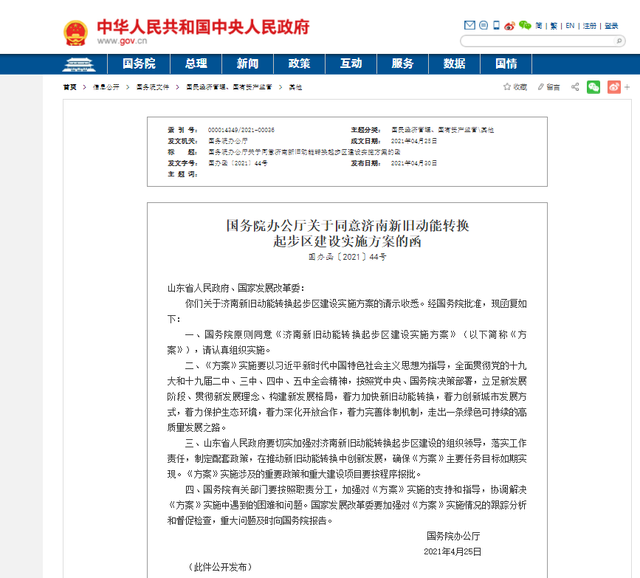The height and width of the screenshot is (578, 640).
Task: Click the national emblem logo
Action: click(74, 31)
